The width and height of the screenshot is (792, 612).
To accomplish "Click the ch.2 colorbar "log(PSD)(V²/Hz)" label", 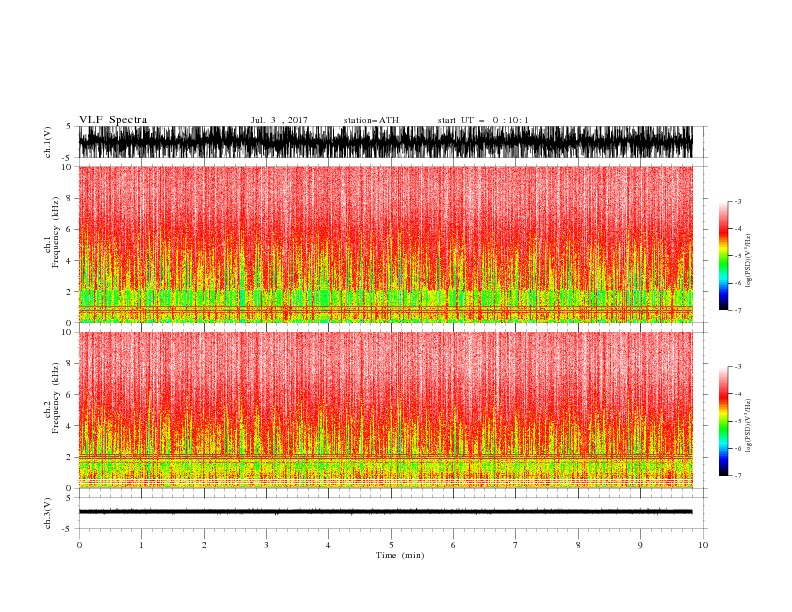I will point(748,426).
